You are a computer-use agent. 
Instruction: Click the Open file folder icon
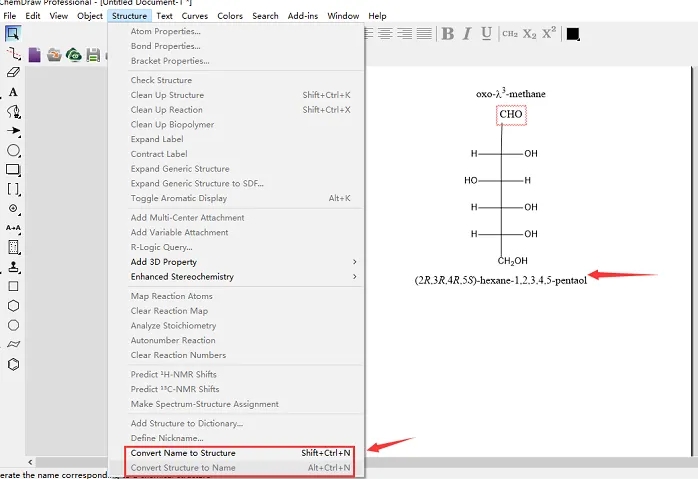(x=54, y=55)
